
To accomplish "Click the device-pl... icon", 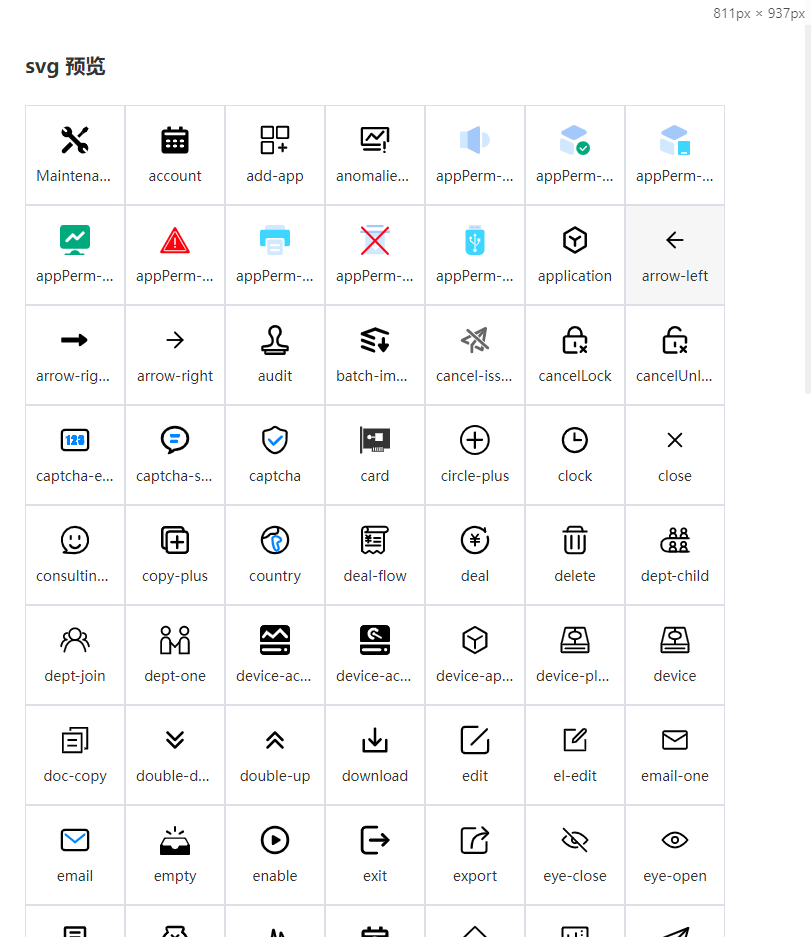I will (x=575, y=640).
